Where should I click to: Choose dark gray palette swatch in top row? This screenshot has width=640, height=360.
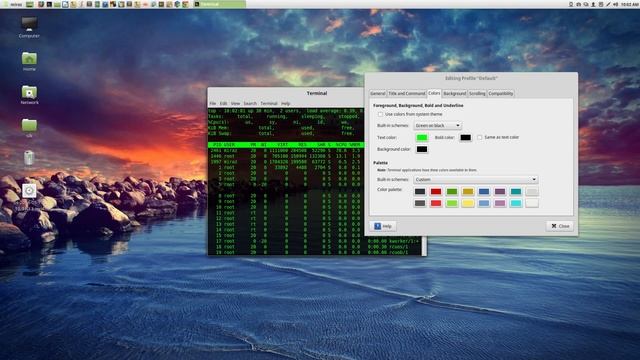pyautogui.click(x=420, y=191)
